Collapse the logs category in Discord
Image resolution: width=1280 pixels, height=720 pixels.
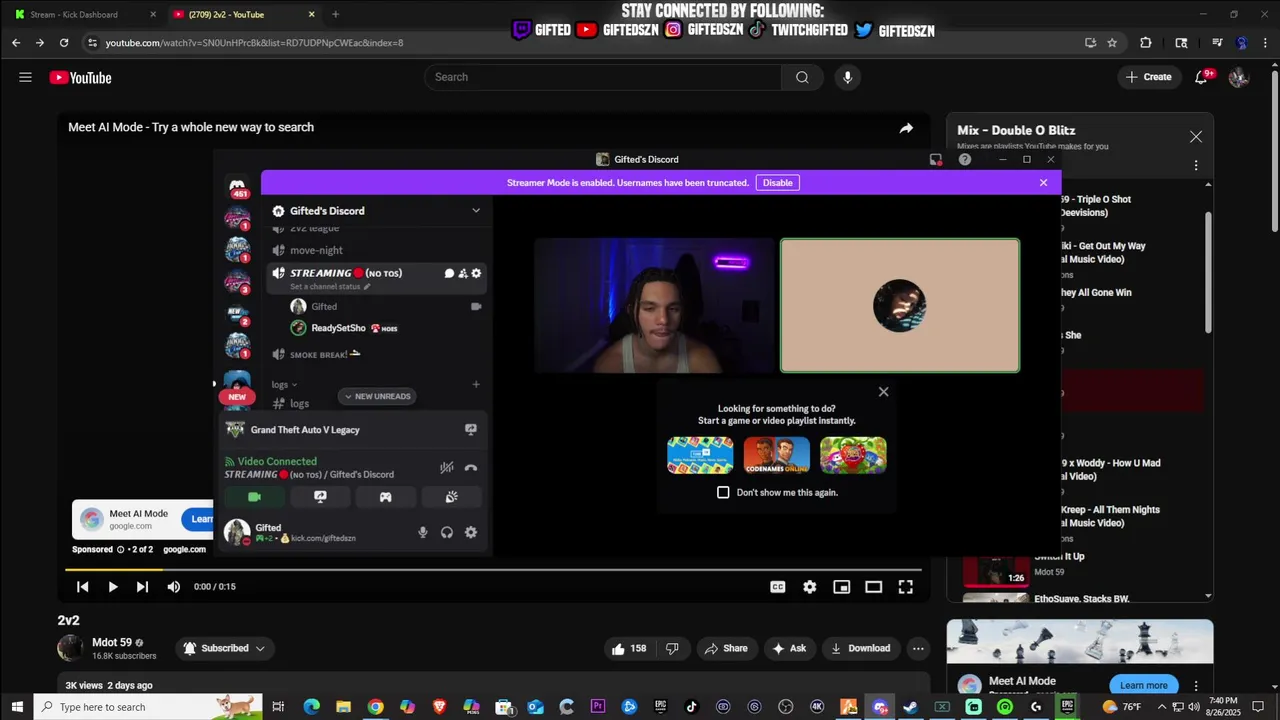pyautogui.click(x=284, y=384)
